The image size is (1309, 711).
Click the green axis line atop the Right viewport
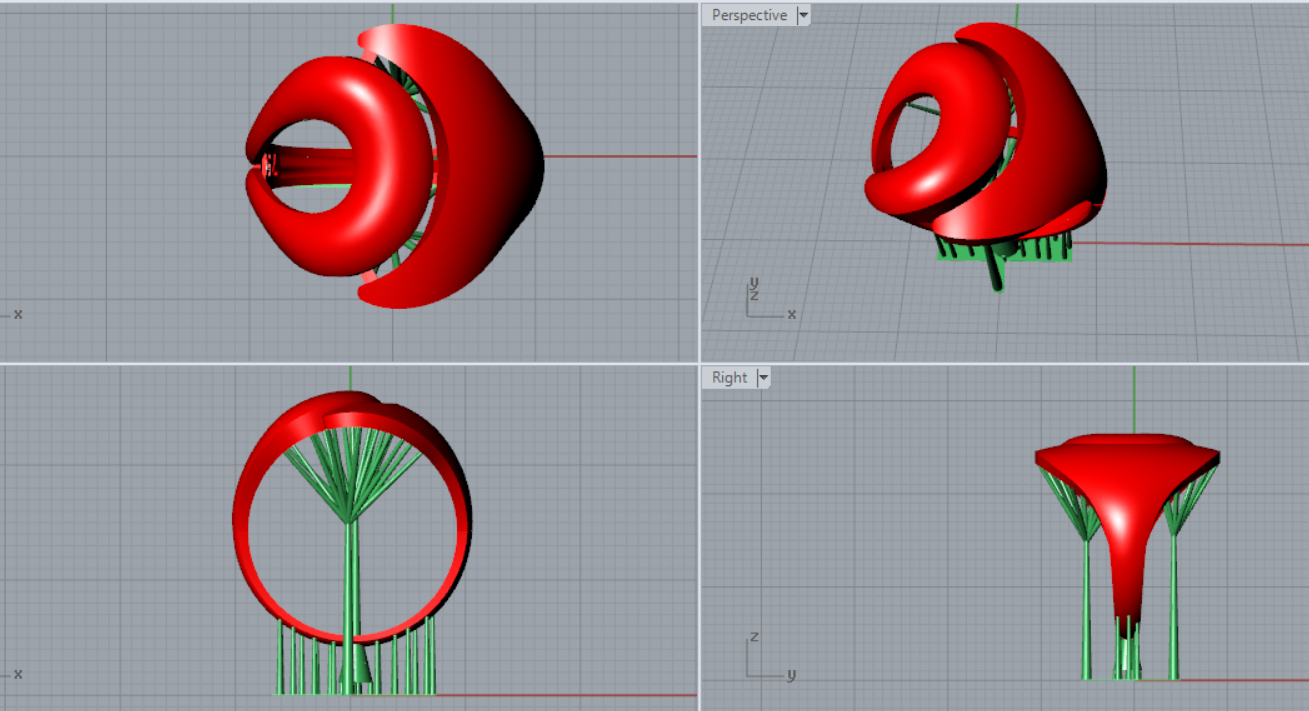tap(1134, 400)
